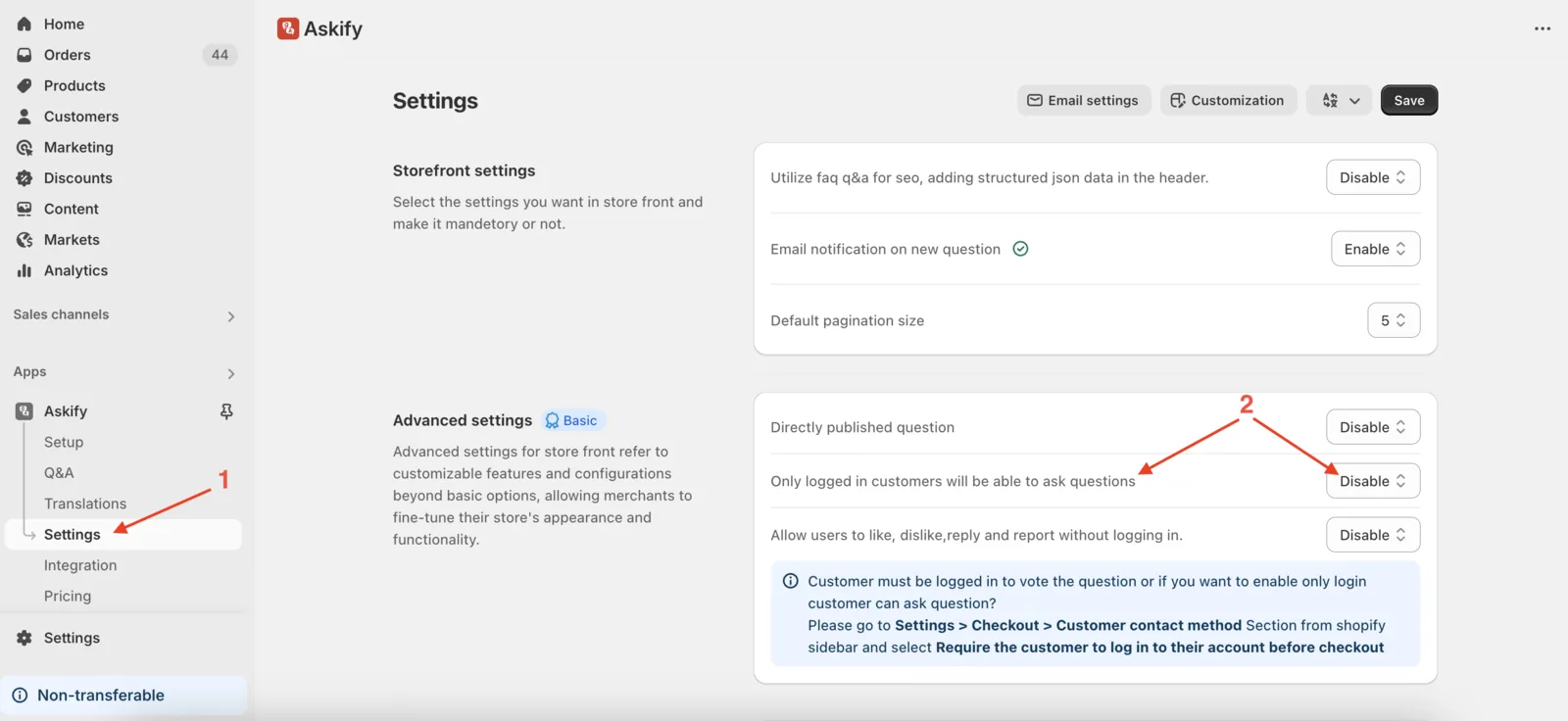
Task: Click the Askify logo icon in header
Action: click(x=288, y=28)
